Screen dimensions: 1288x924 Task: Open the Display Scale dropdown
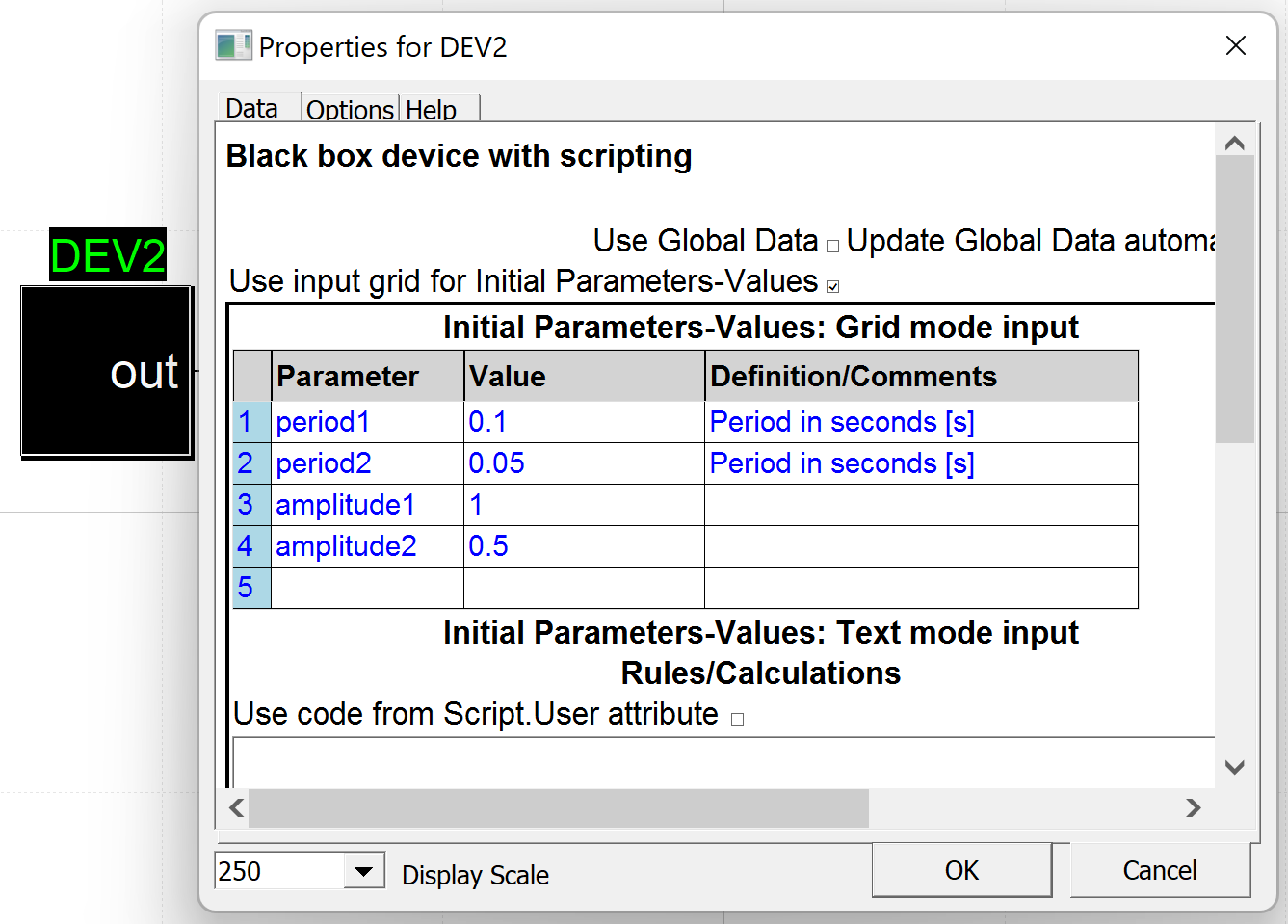coord(363,872)
